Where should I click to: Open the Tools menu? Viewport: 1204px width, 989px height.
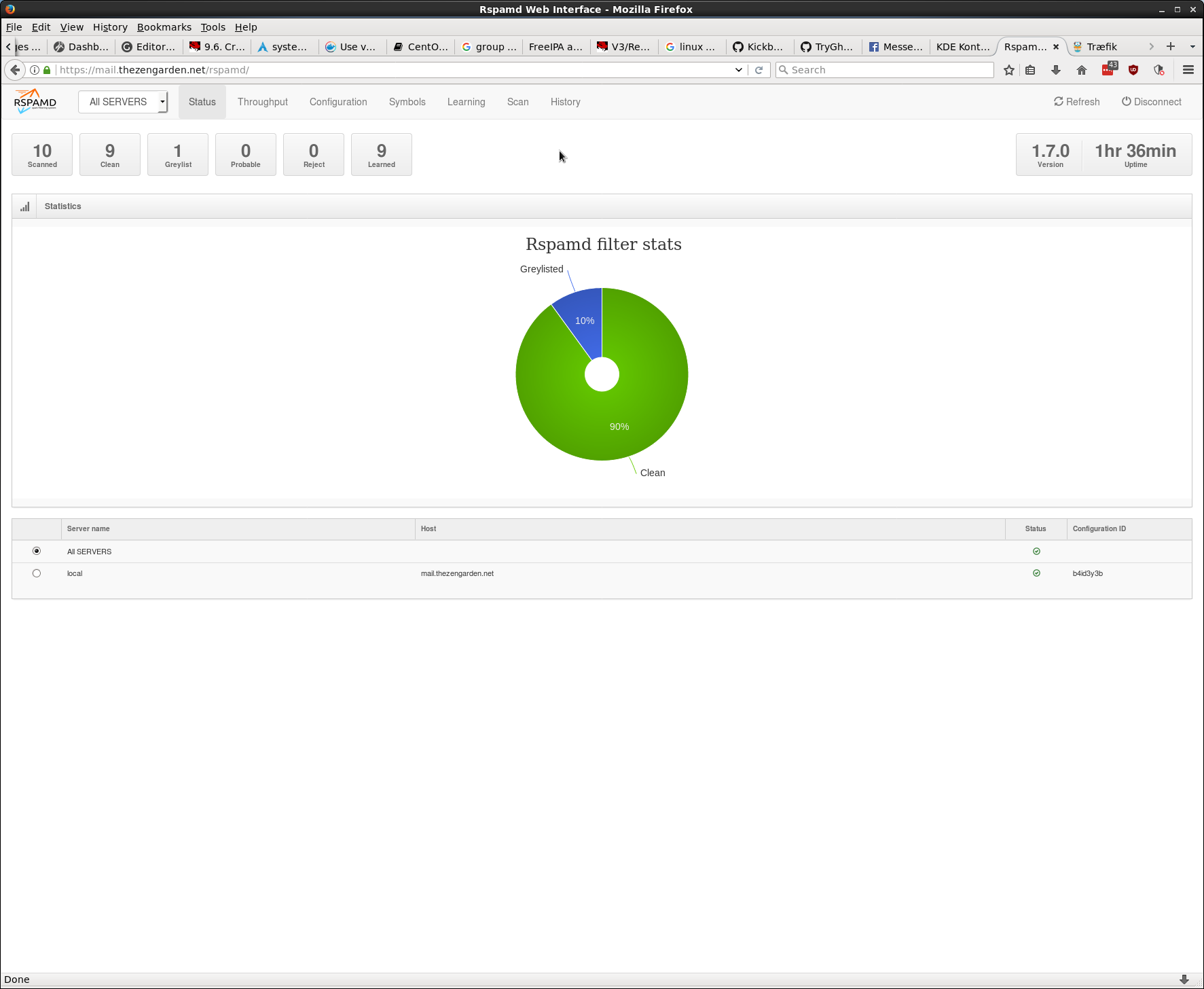(213, 27)
